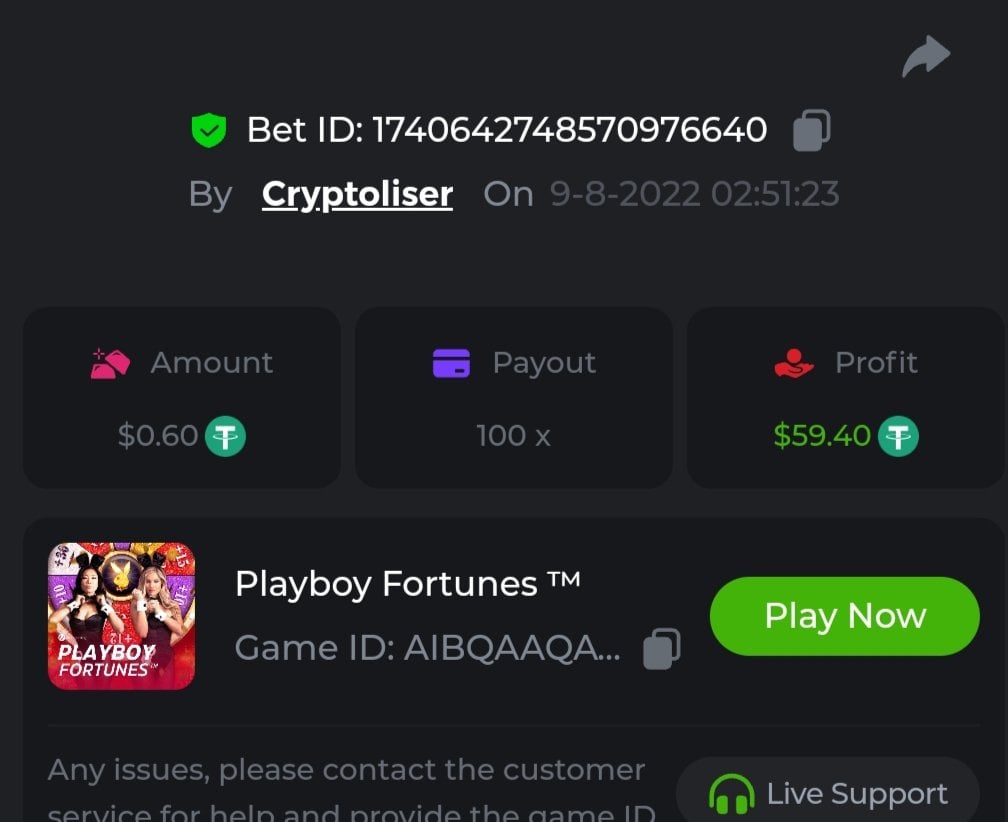Open Cryptoliser's profile link
The width and height of the screenshot is (1008, 822).
[x=357, y=194]
